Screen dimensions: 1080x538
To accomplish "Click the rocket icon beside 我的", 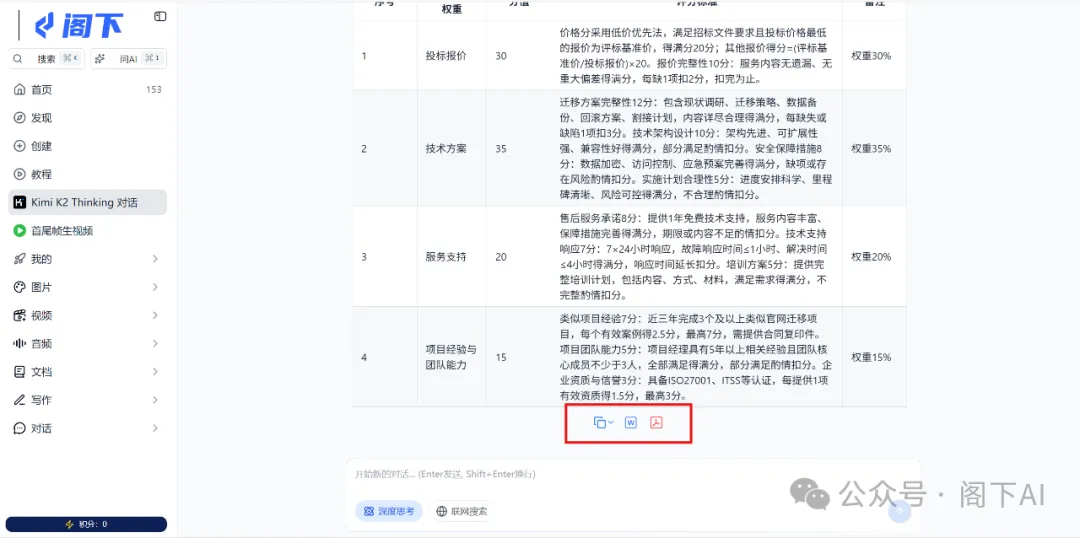I will pyautogui.click(x=19, y=259).
